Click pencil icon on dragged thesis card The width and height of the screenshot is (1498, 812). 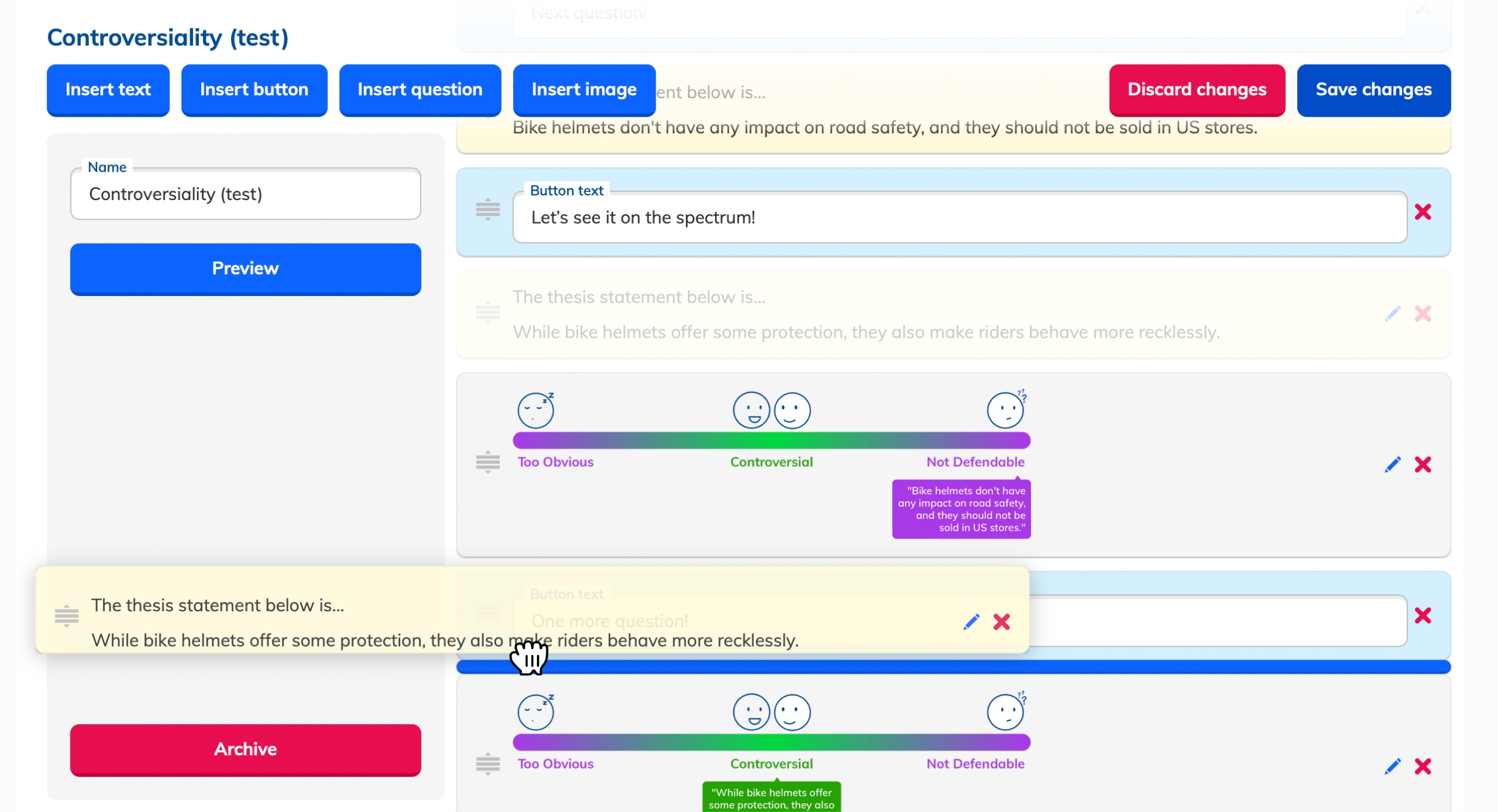click(971, 622)
